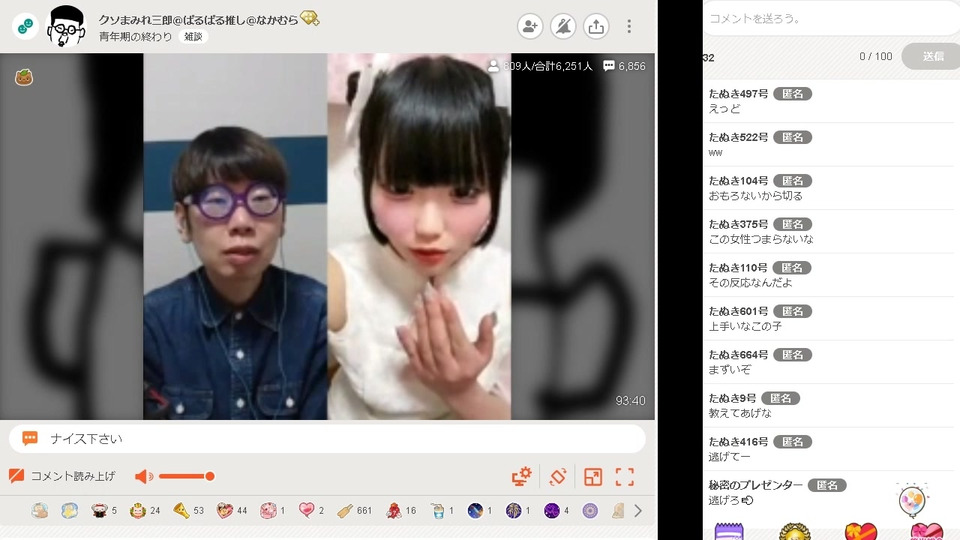960x540 pixels.
Task: Toggle コメント読み上げ comment read-aloud
Action: pos(62,476)
